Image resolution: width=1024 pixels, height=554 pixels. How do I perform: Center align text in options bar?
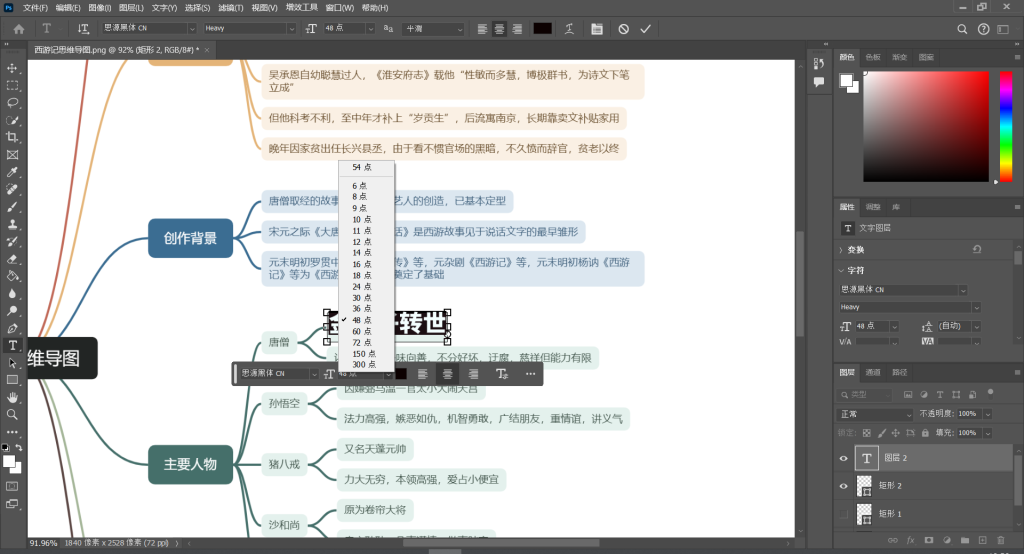click(x=500, y=29)
